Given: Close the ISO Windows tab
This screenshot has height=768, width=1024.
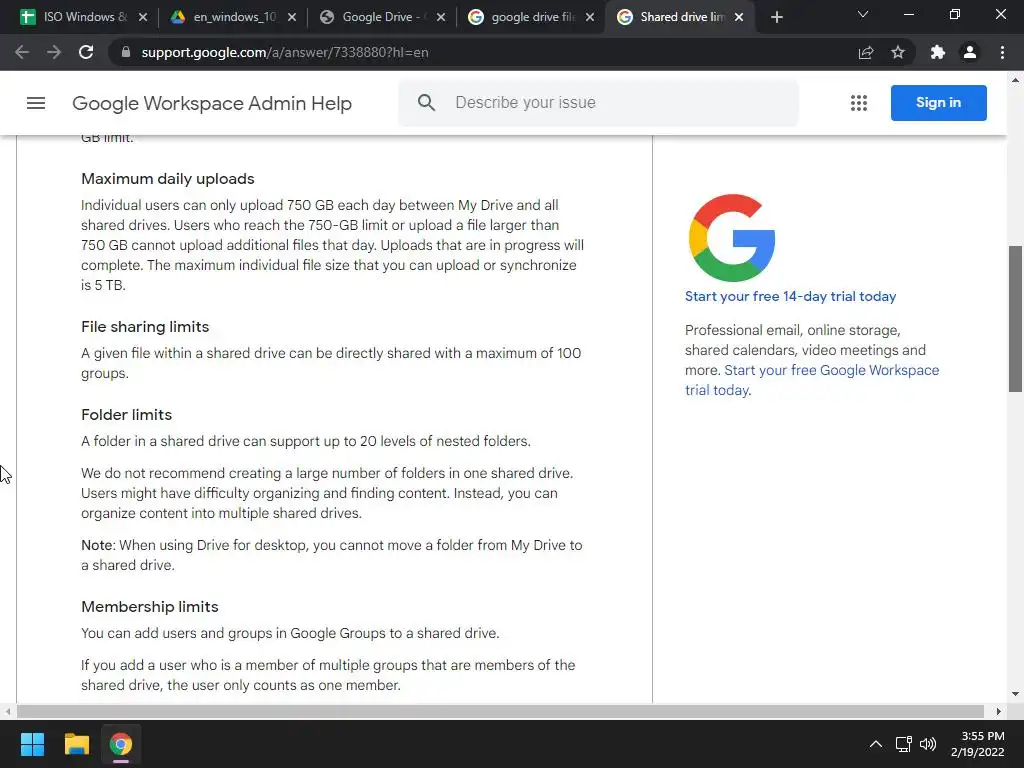Looking at the screenshot, I should [x=143, y=17].
